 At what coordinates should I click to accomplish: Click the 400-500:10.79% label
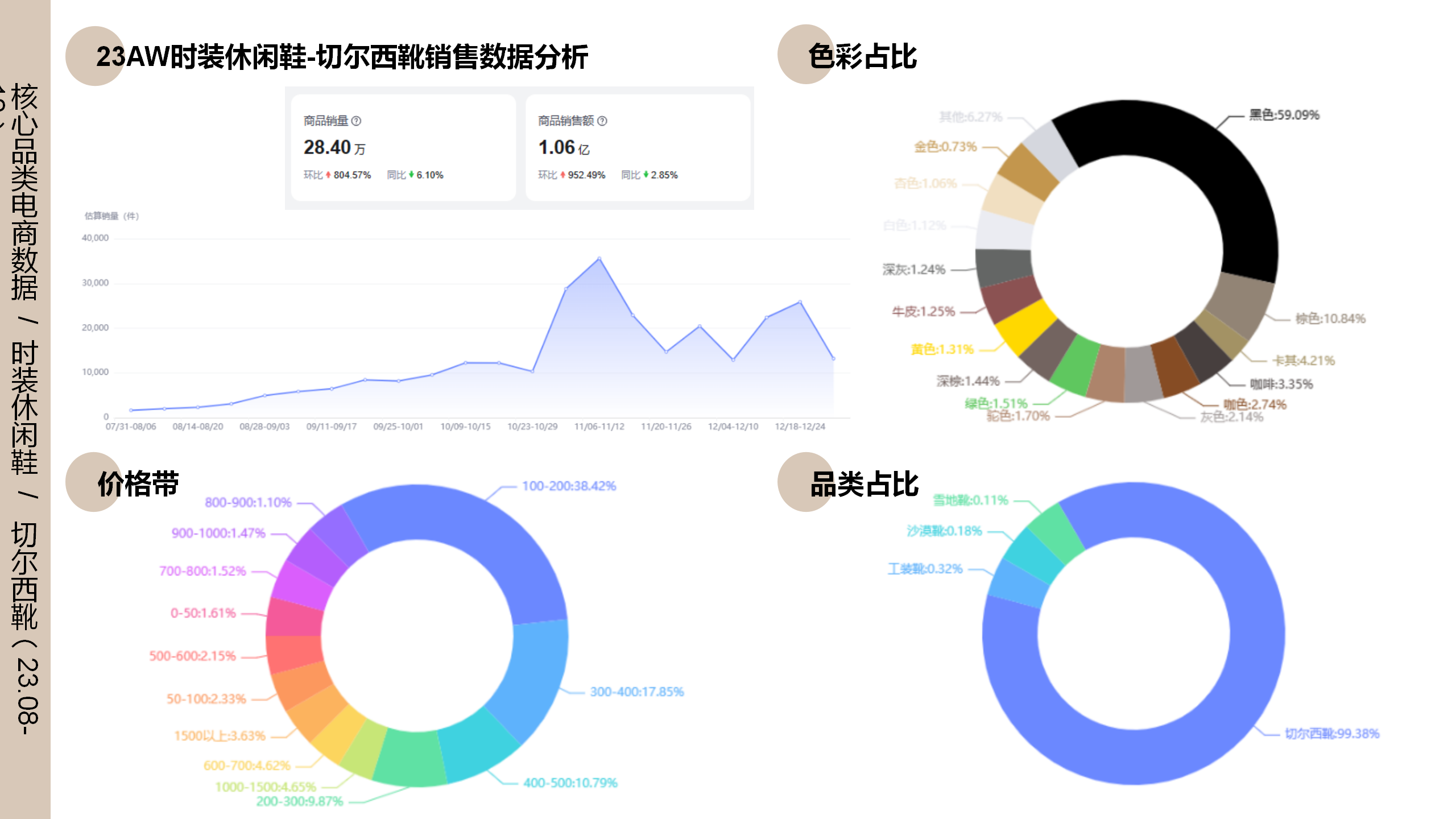(570, 783)
